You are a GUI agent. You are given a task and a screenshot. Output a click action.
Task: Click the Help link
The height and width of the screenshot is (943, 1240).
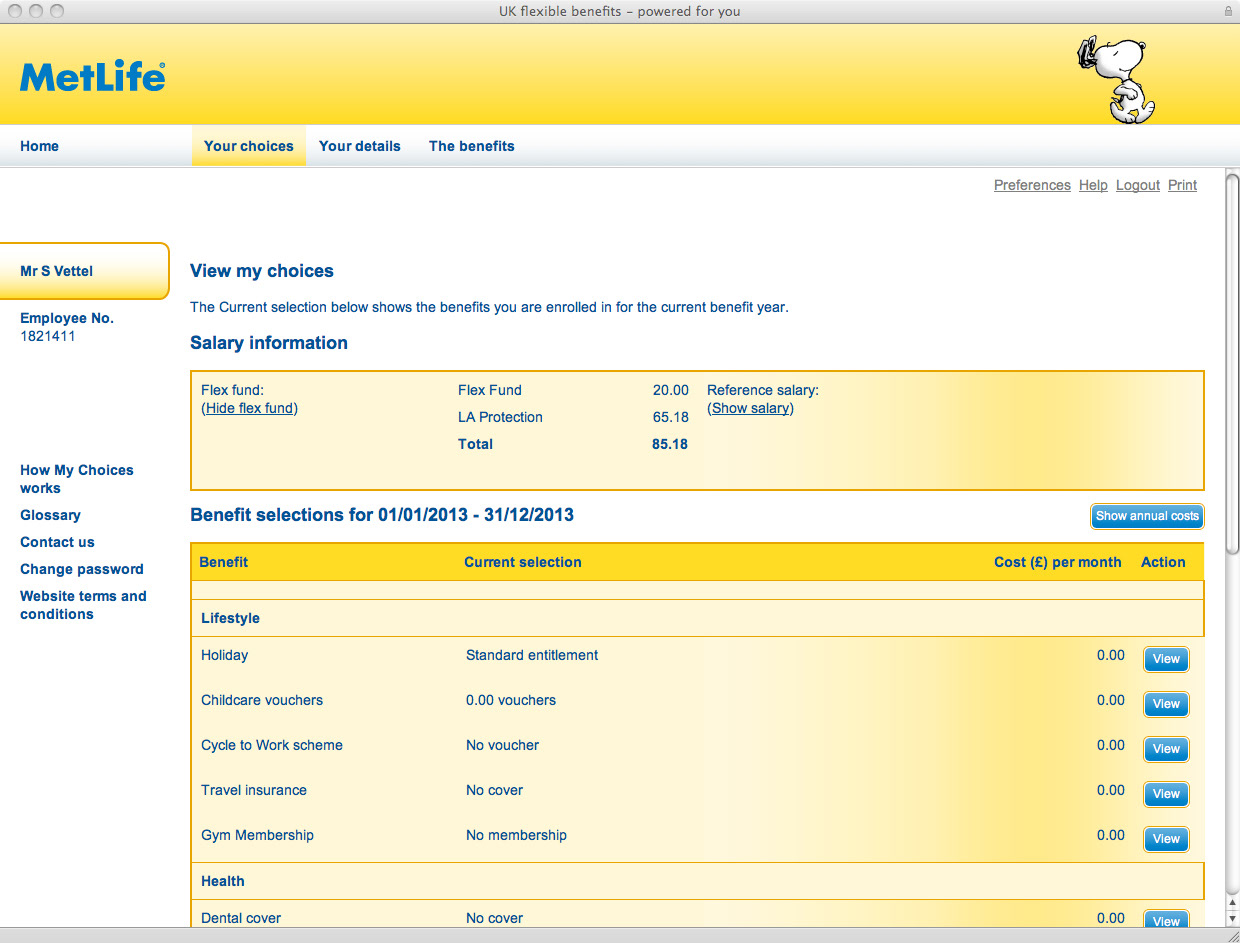pos(1093,185)
